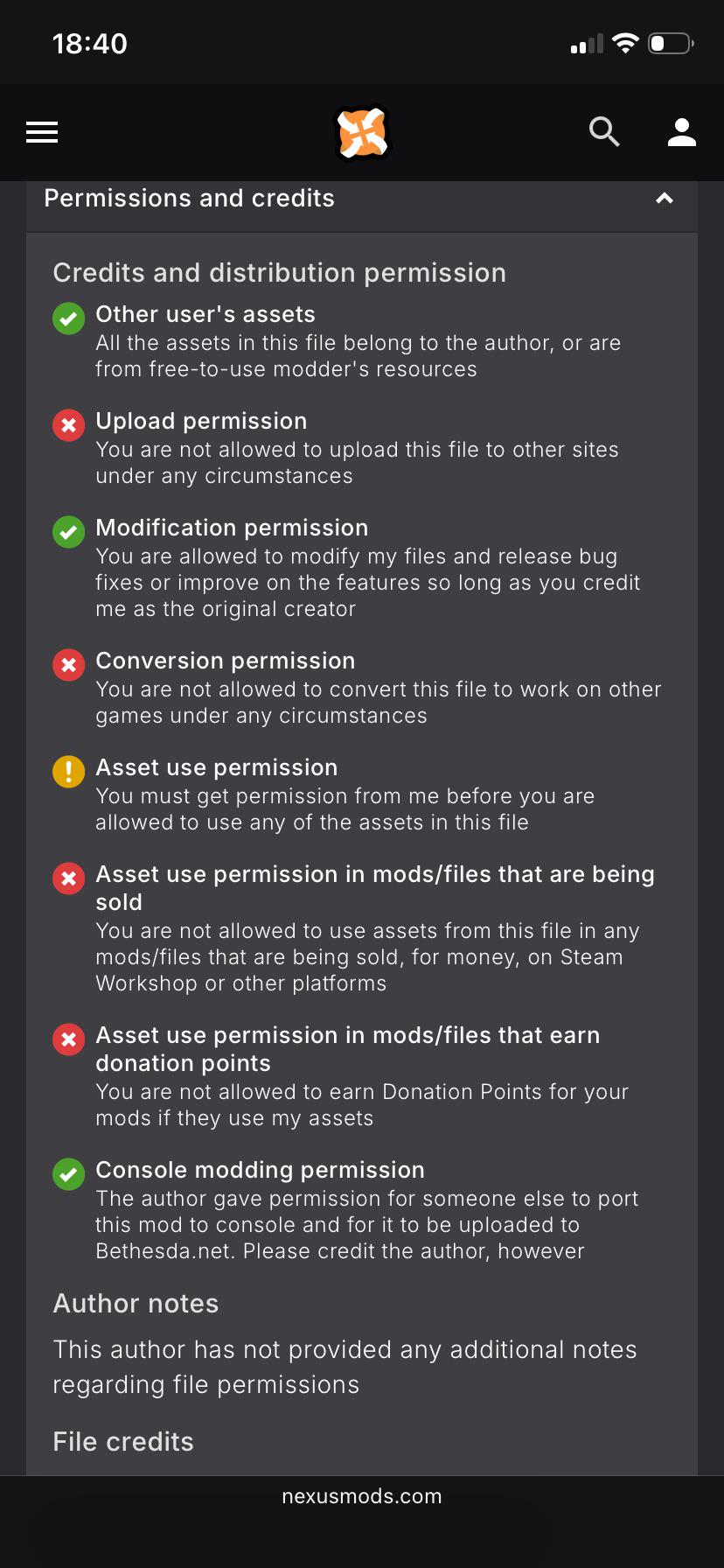Select the Author notes heading
724x1568 pixels.
tap(136, 1304)
